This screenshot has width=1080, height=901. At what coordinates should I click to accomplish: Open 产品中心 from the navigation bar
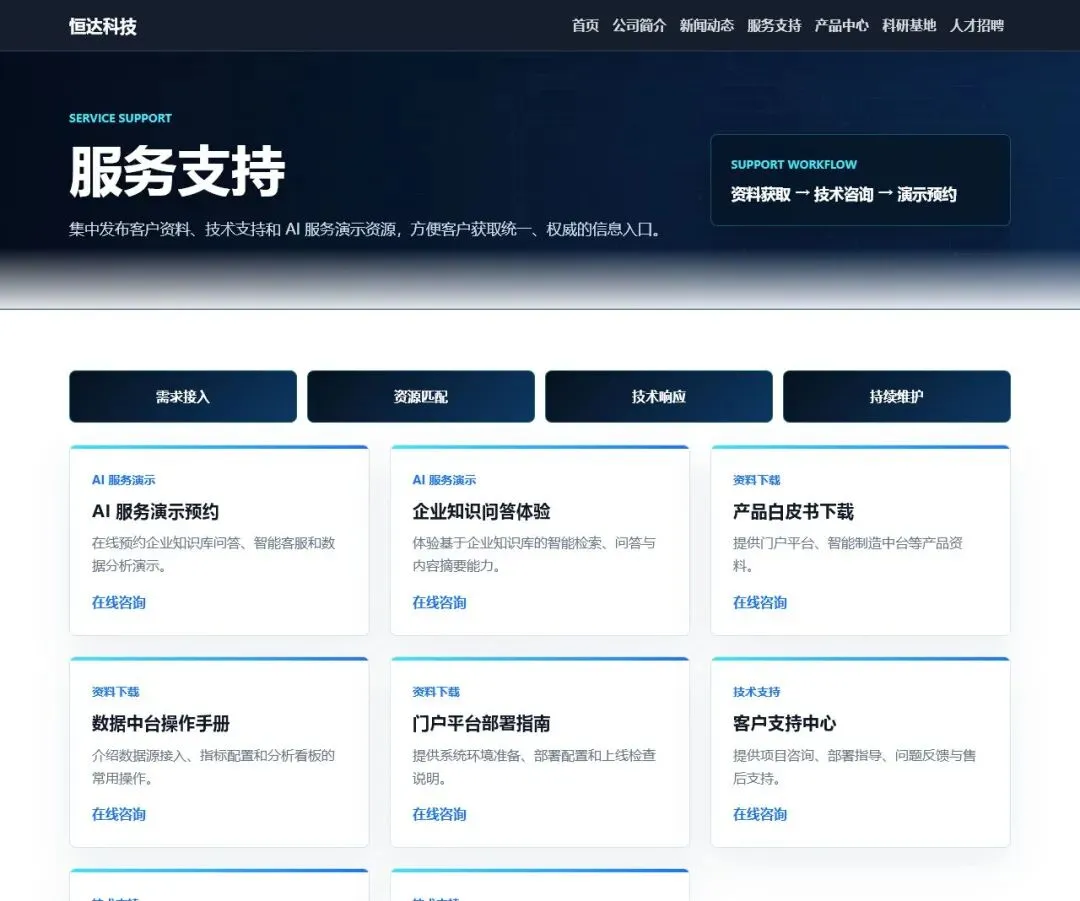(x=842, y=25)
